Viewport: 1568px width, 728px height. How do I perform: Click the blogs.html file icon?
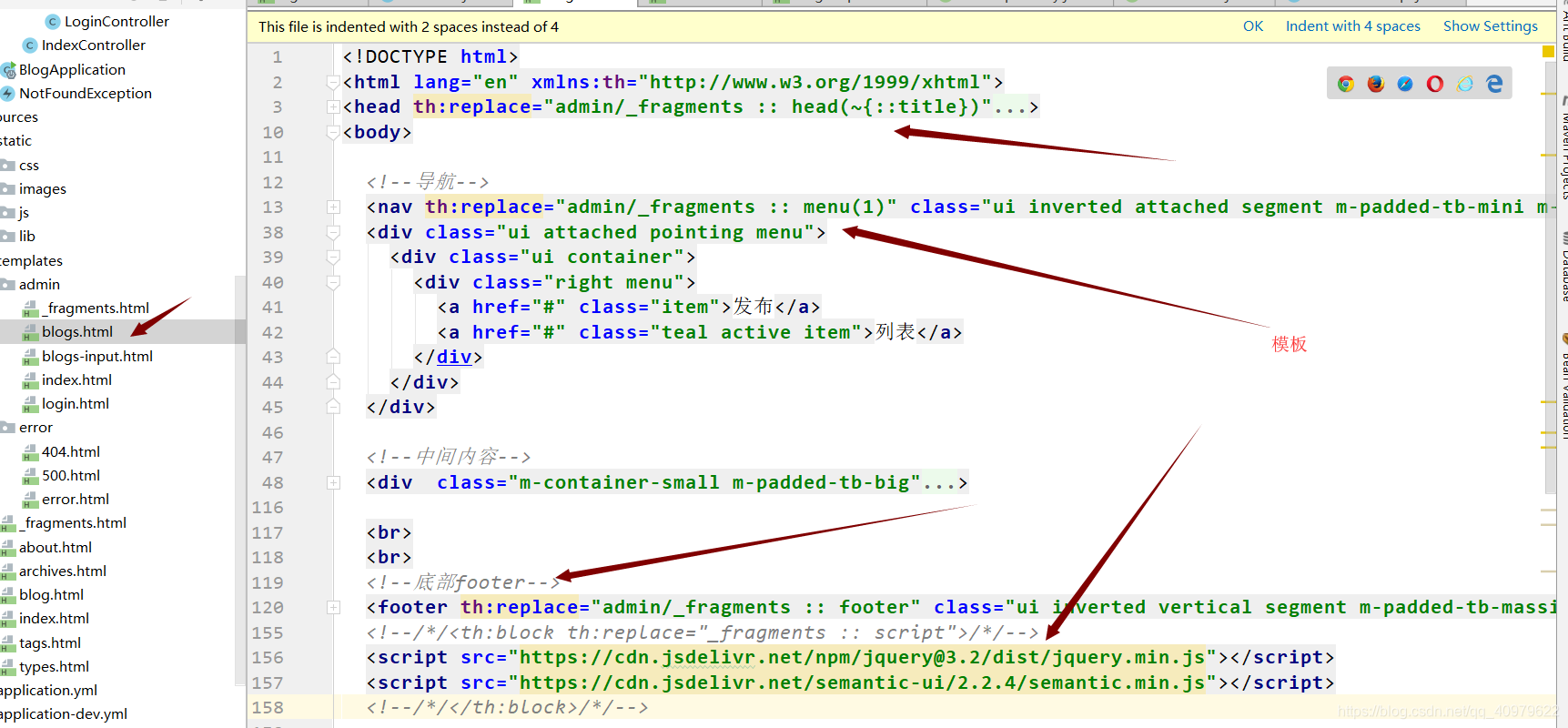pyautogui.click(x=30, y=332)
